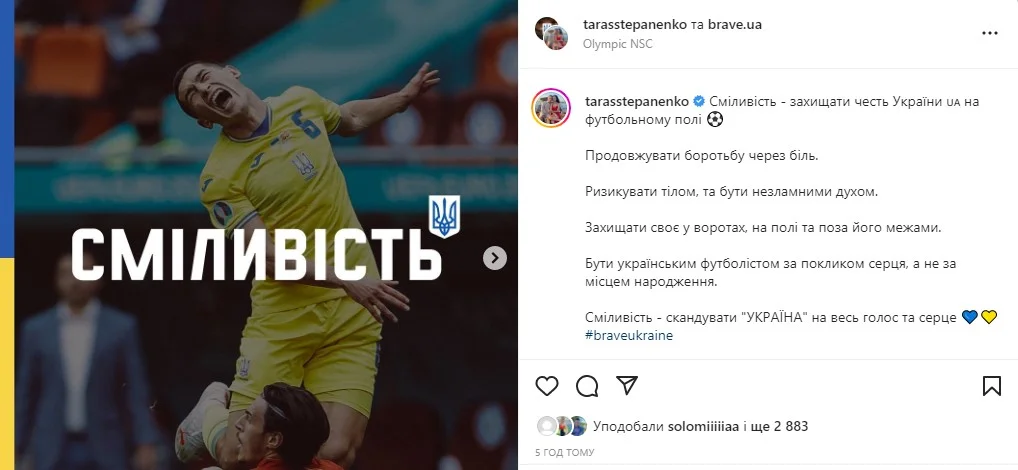Click the stacked author avatars in header

551,33
